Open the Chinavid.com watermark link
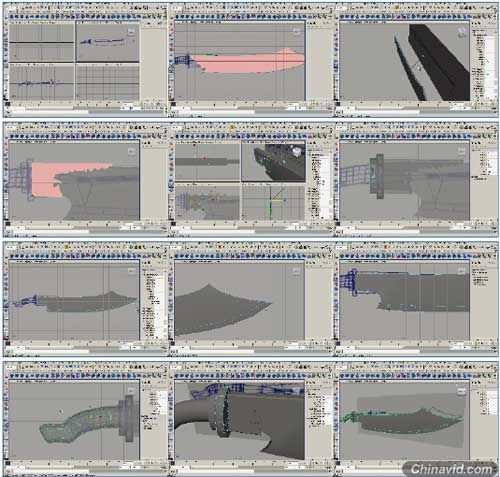The width and height of the screenshot is (500, 477). pos(451,469)
